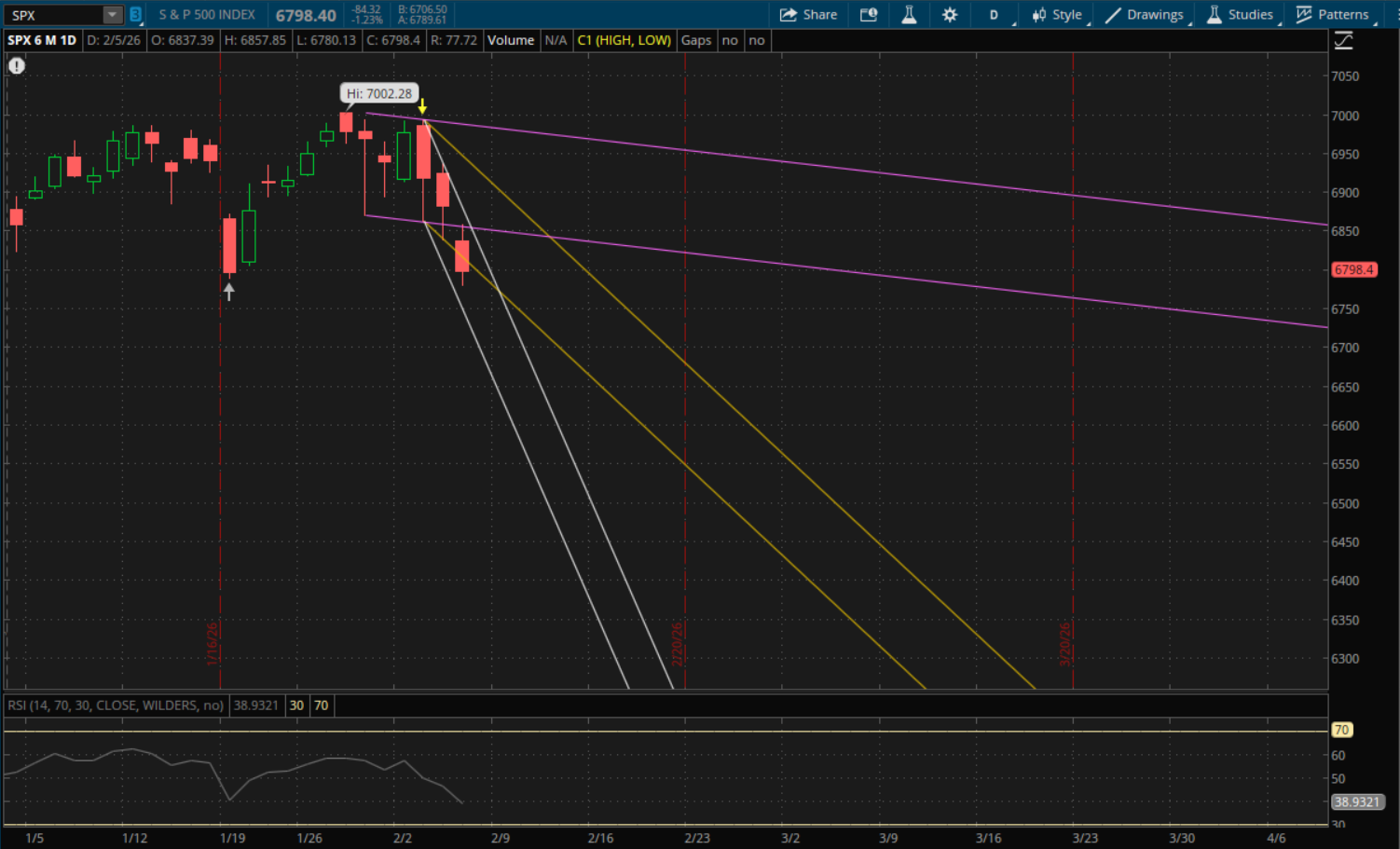
Task: Click price axis scale icon at top right
Action: (1343, 40)
